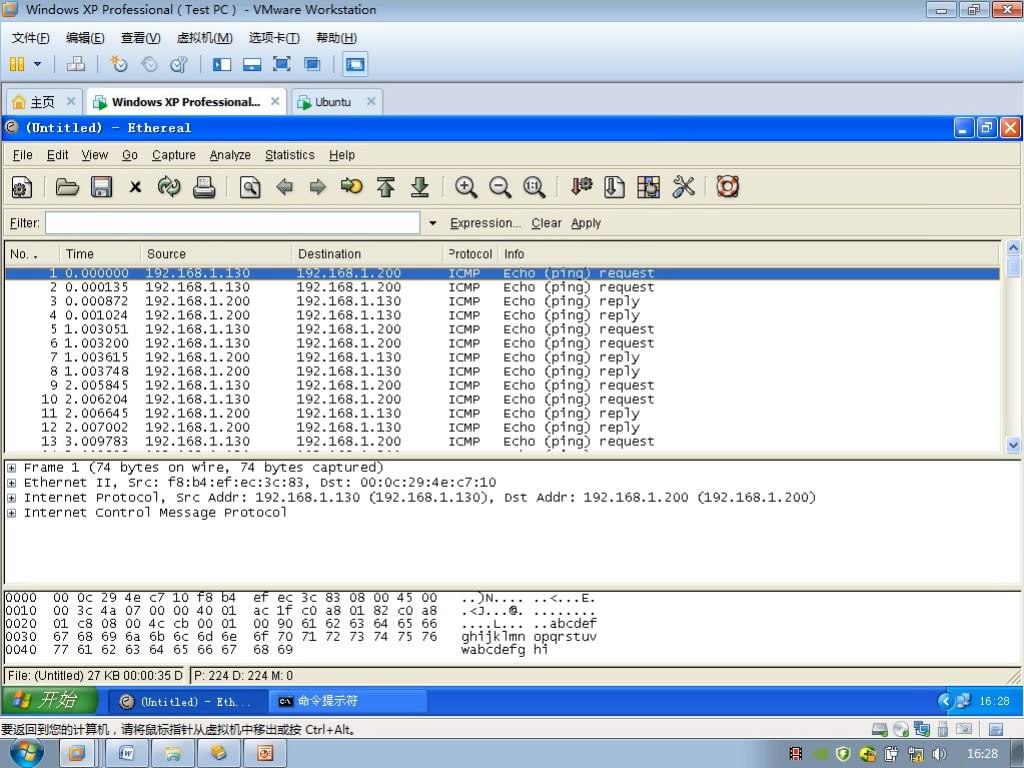The width and height of the screenshot is (1024, 768).
Task: Open Ethereal's File menu
Action: click(x=22, y=155)
